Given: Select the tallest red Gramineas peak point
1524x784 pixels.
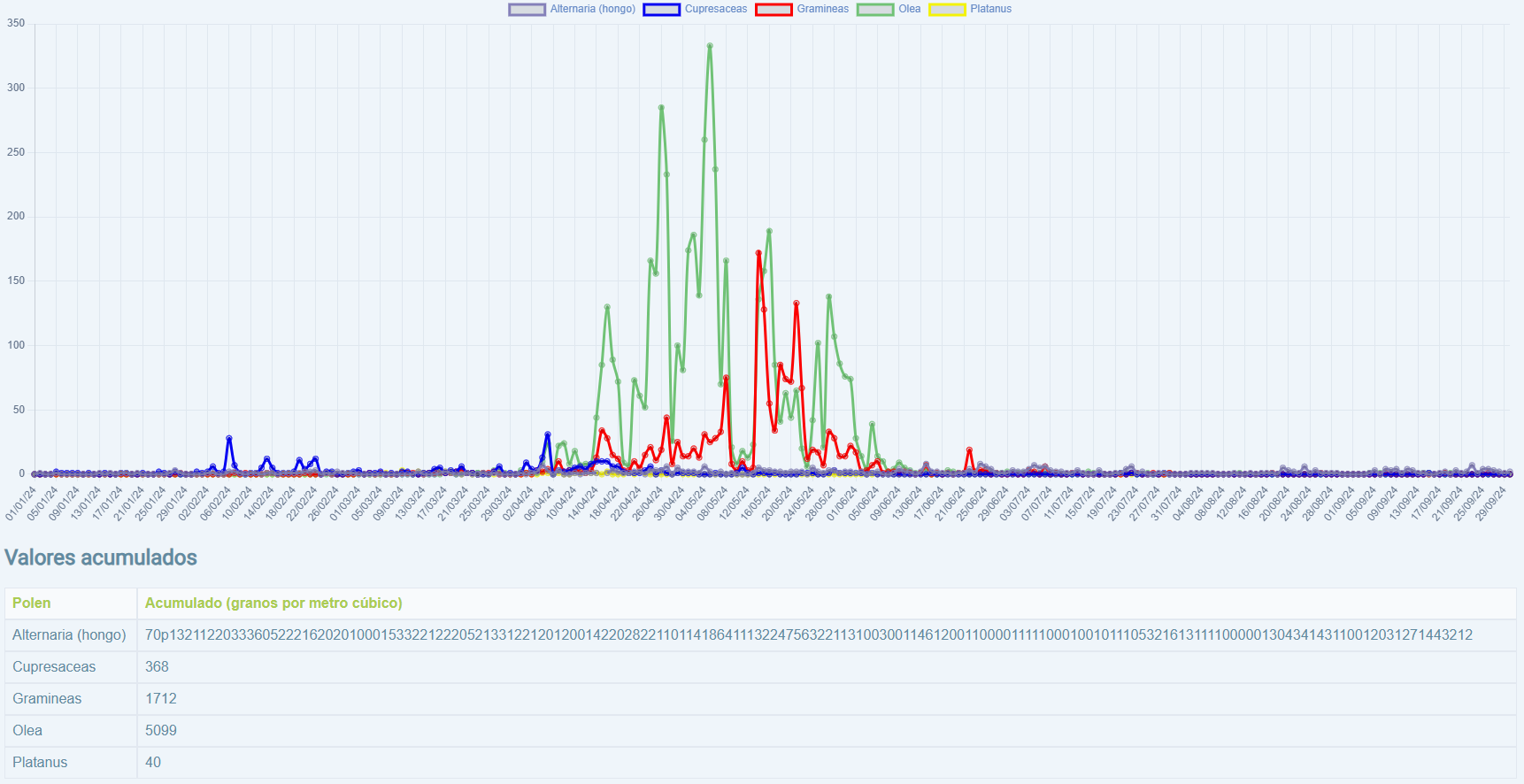Looking at the screenshot, I should [x=758, y=253].
